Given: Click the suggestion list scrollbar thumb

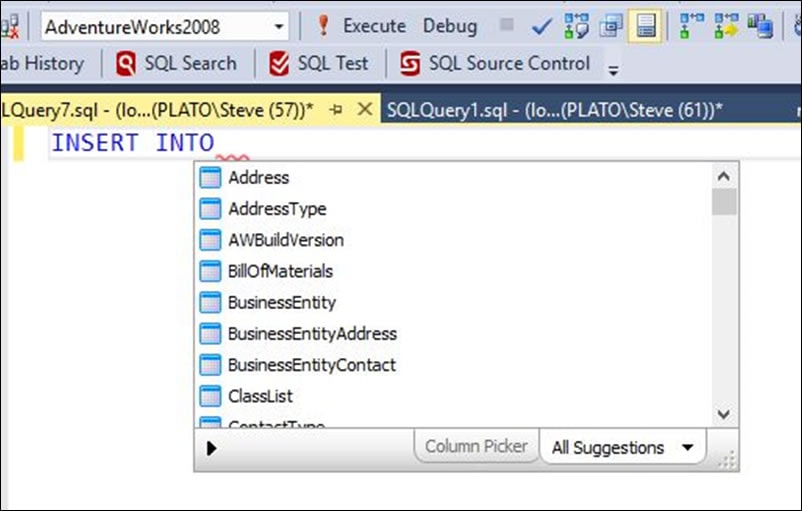Looking at the screenshot, I should (724, 202).
